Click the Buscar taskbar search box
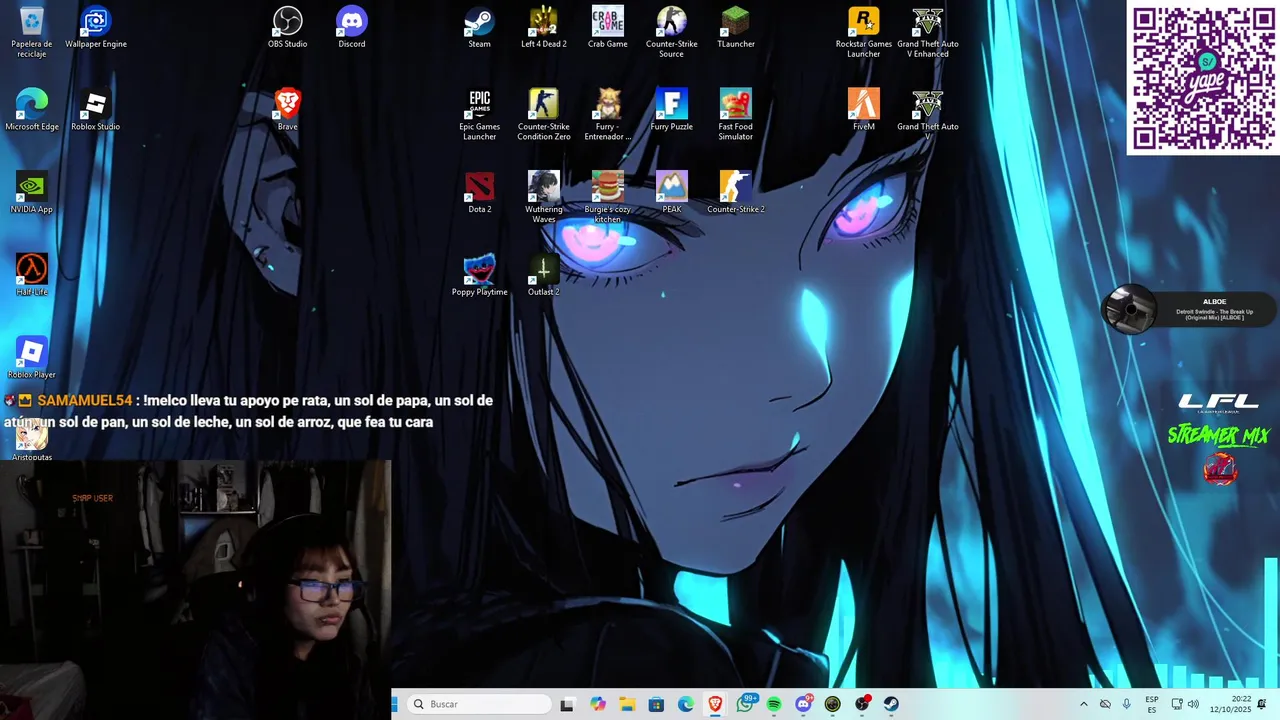Screen dimensions: 1280x720 point(481,704)
